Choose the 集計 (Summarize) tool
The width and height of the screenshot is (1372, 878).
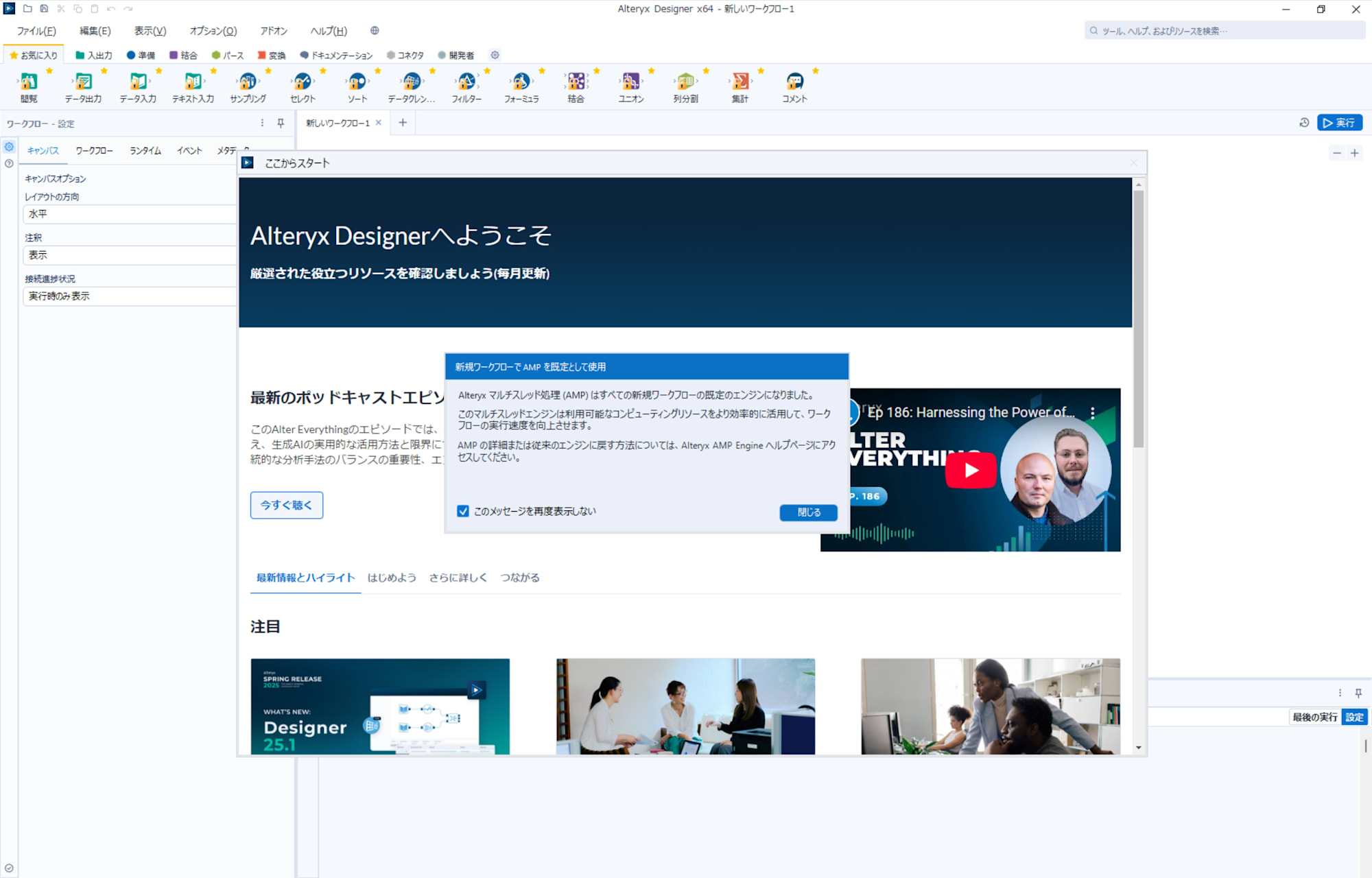[740, 84]
